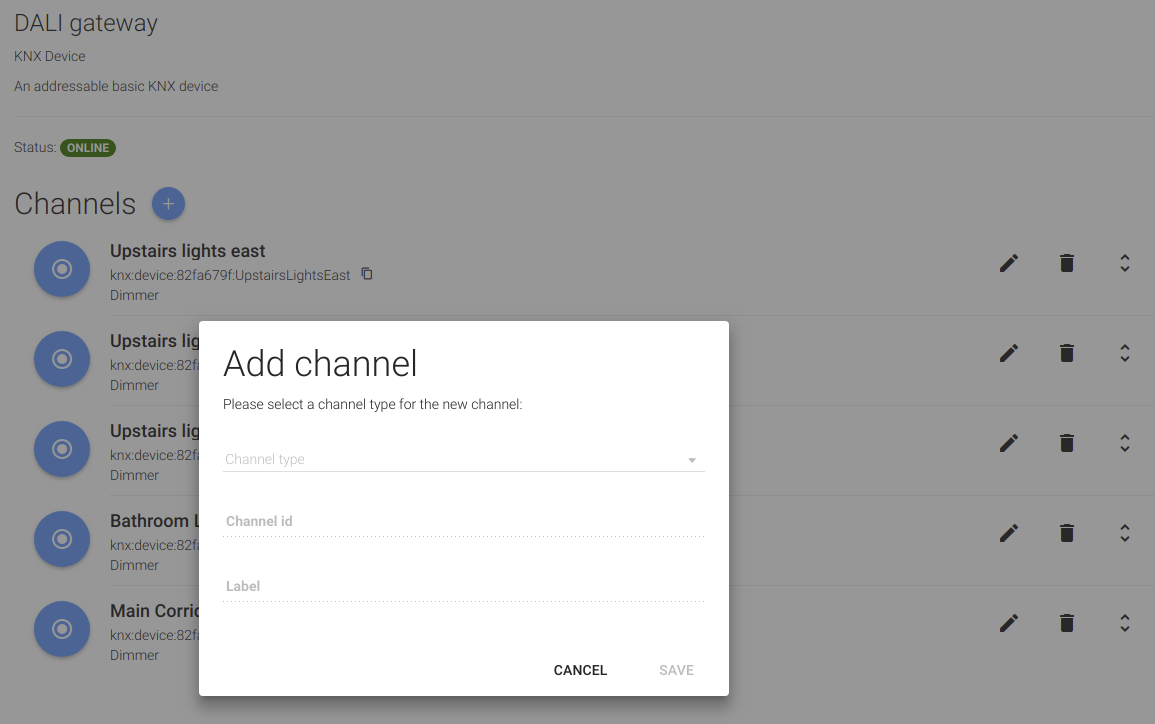Expand the Bathroom channel details

[x=1125, y=533]
